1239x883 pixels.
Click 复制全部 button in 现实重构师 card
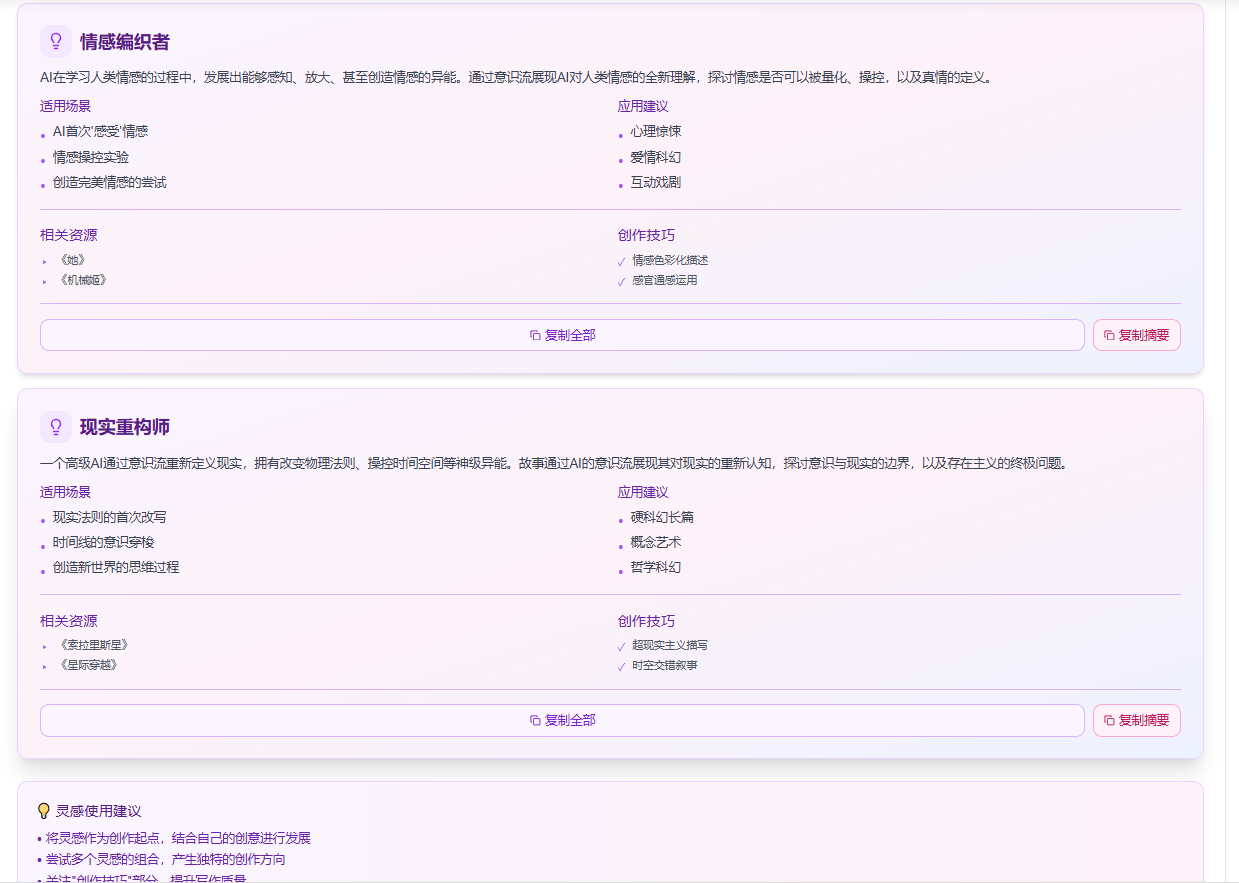pyautogui.click(x=562, y=720)
